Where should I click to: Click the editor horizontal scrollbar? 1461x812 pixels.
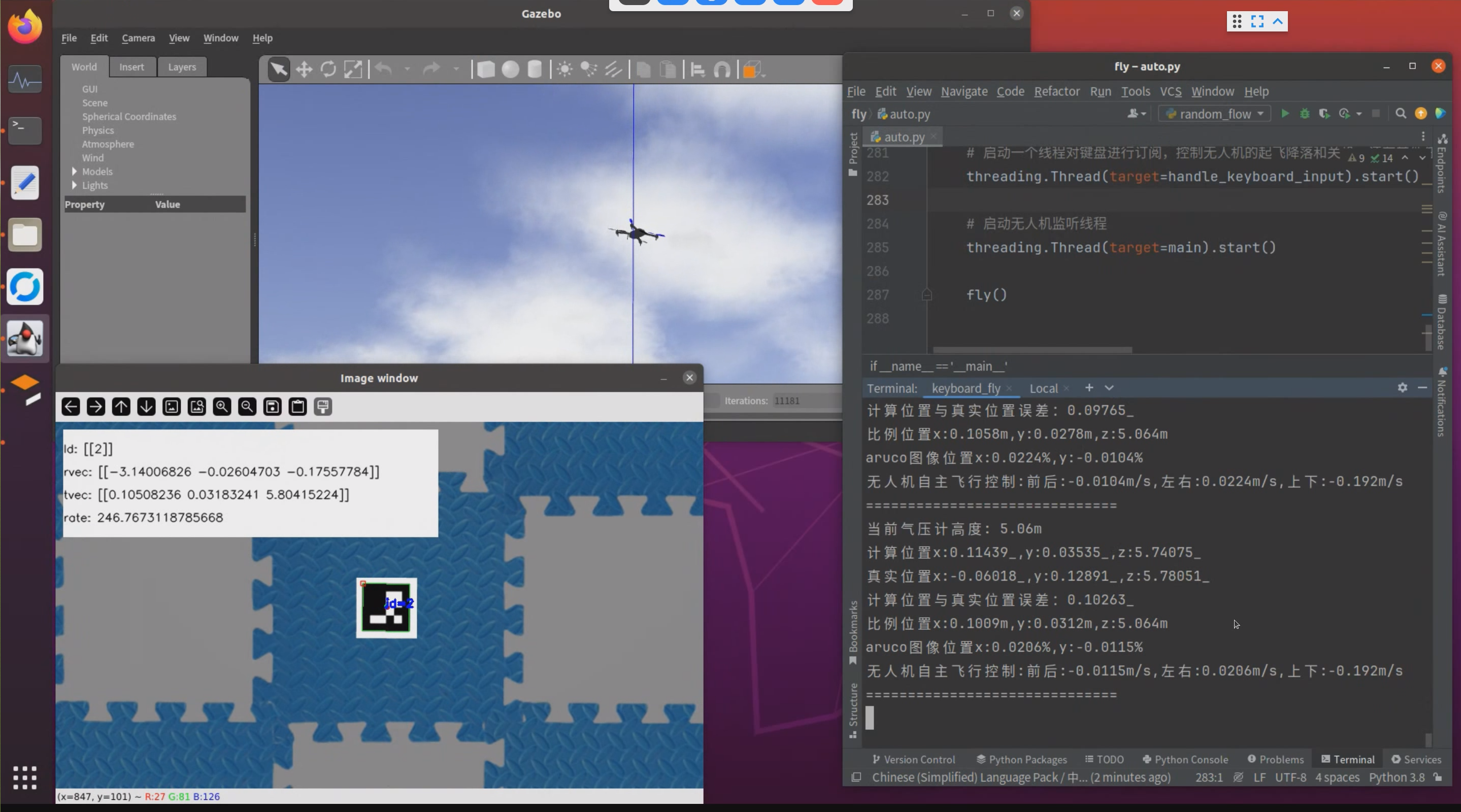(1032, 350)
